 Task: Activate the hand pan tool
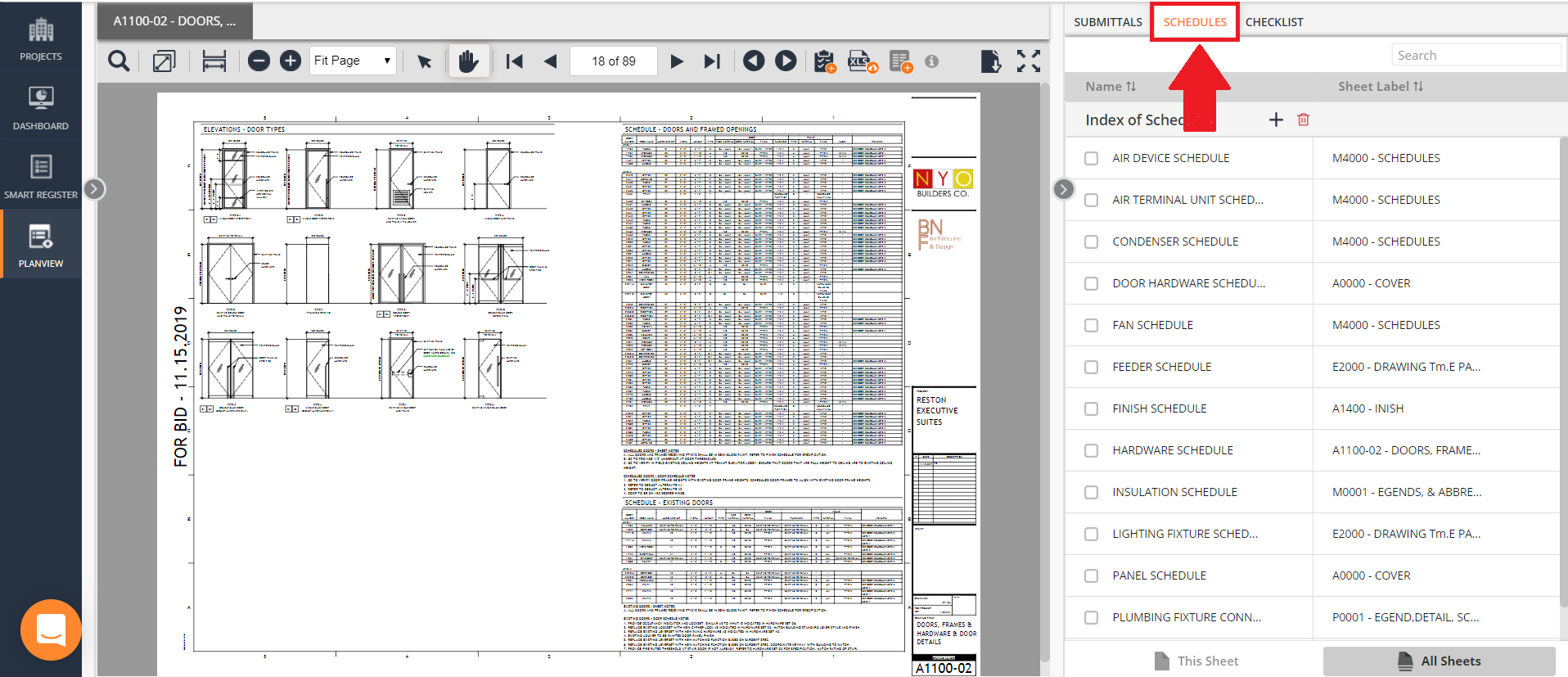pos(468,61)
